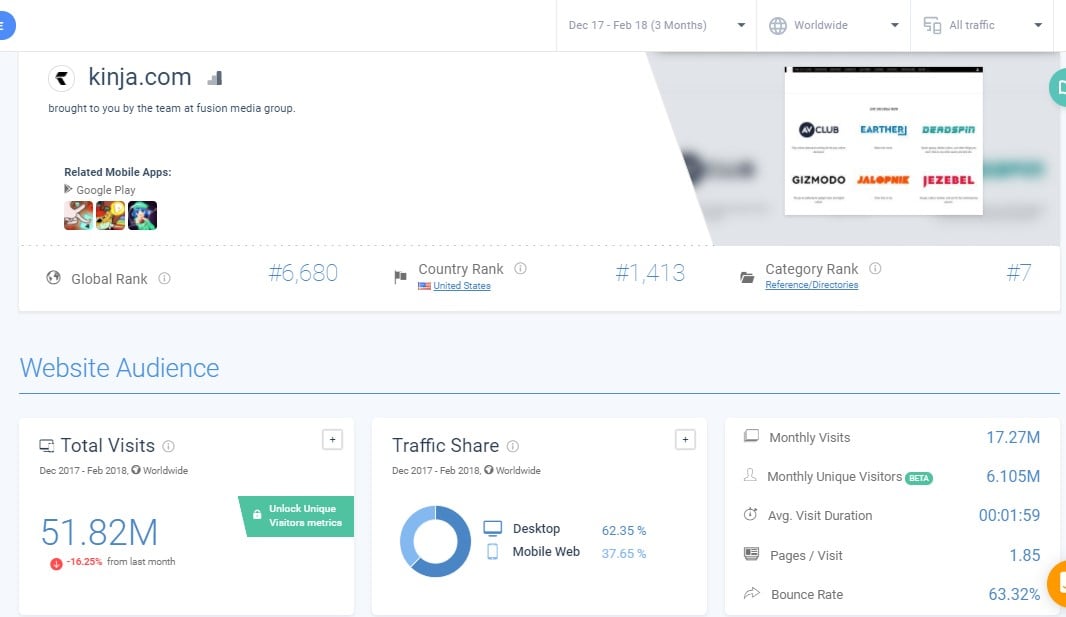Open the kinja.com website preview thumbnail

point(883,140)
